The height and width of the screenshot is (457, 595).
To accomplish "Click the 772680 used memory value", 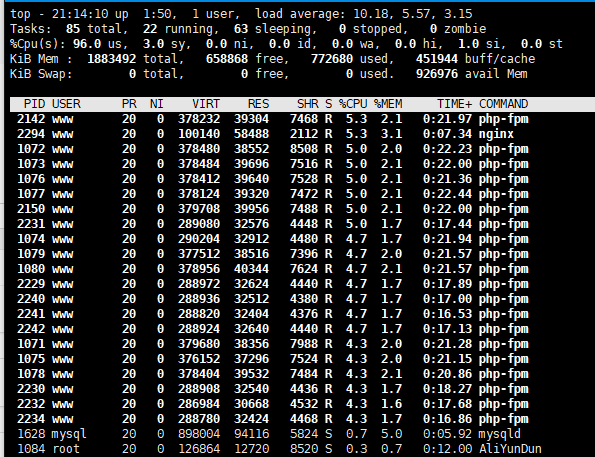I will 332,59.
